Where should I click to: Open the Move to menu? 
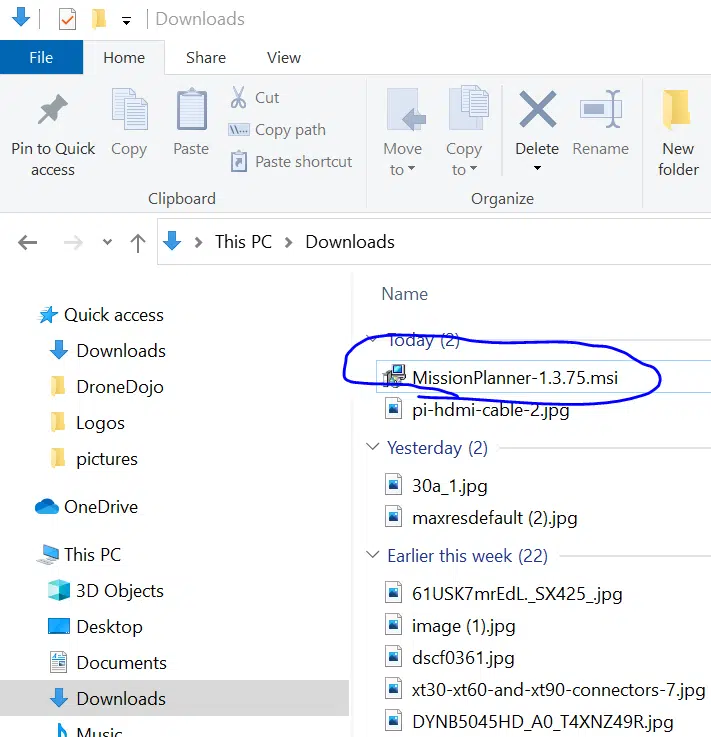[x=403, y=133]
